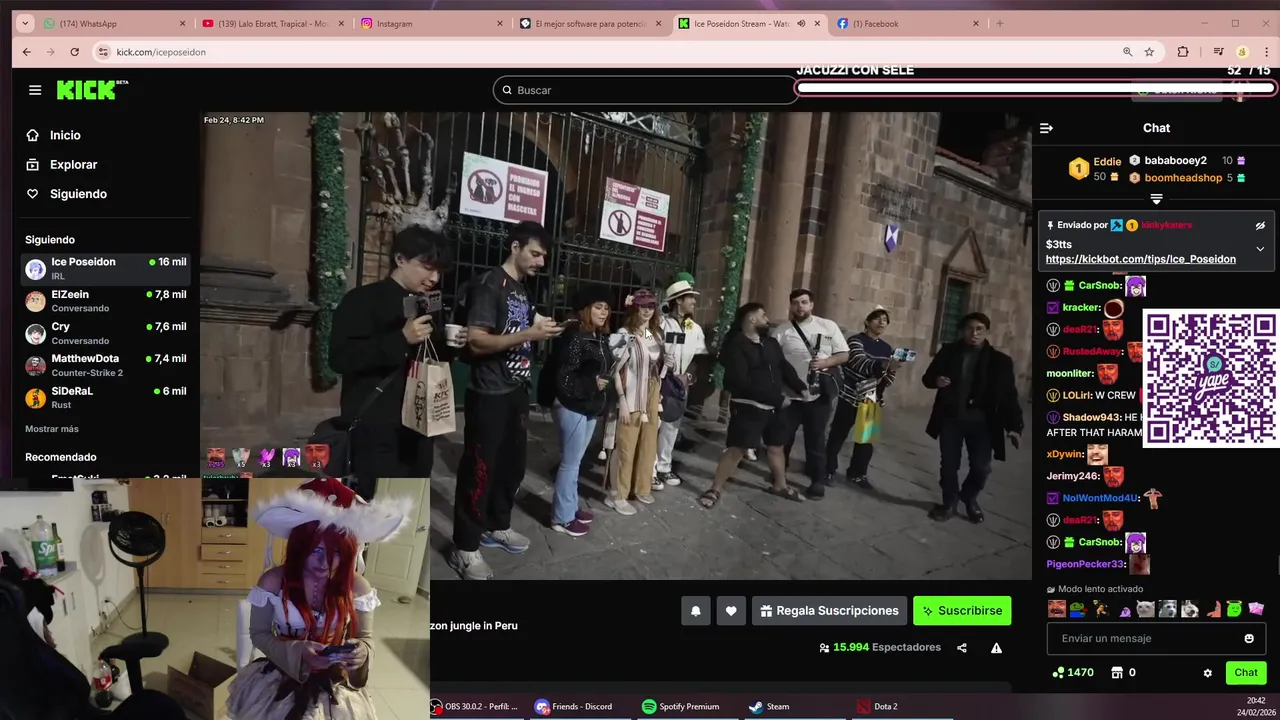The image size is (1280, 720).
Task: Switch to El mejor software tab
Action: tap(590, 23)
